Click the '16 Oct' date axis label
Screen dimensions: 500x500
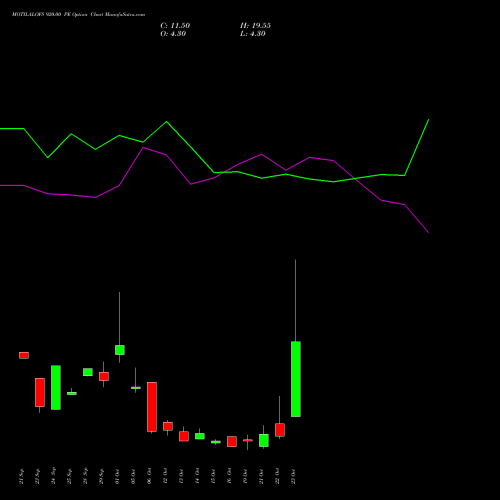(x=230, y=476)
